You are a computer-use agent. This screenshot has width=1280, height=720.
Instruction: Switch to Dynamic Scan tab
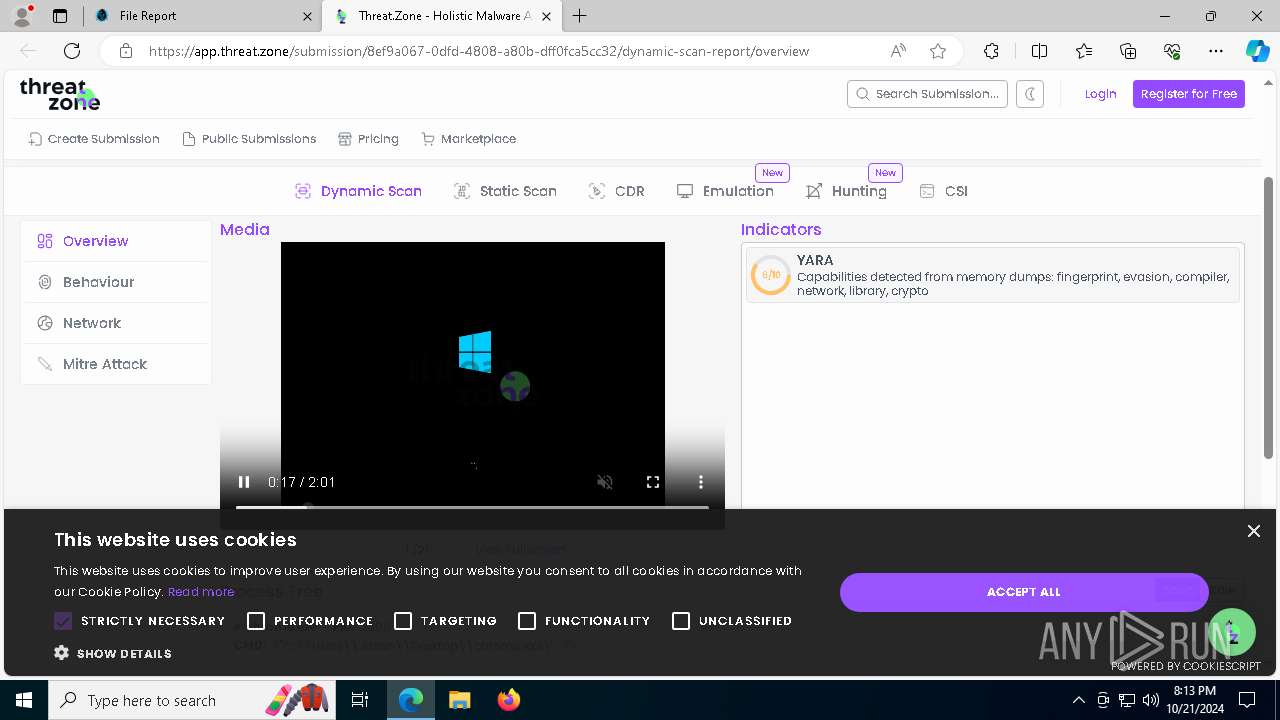pyautogui.click(x=358, y=191)
